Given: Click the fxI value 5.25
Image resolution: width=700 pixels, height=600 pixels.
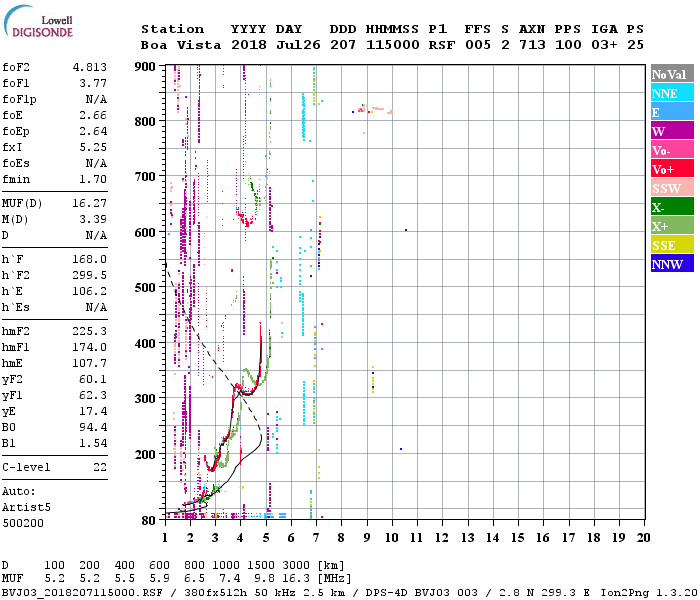Looking at the screenshot, I should tap(93, 147).
